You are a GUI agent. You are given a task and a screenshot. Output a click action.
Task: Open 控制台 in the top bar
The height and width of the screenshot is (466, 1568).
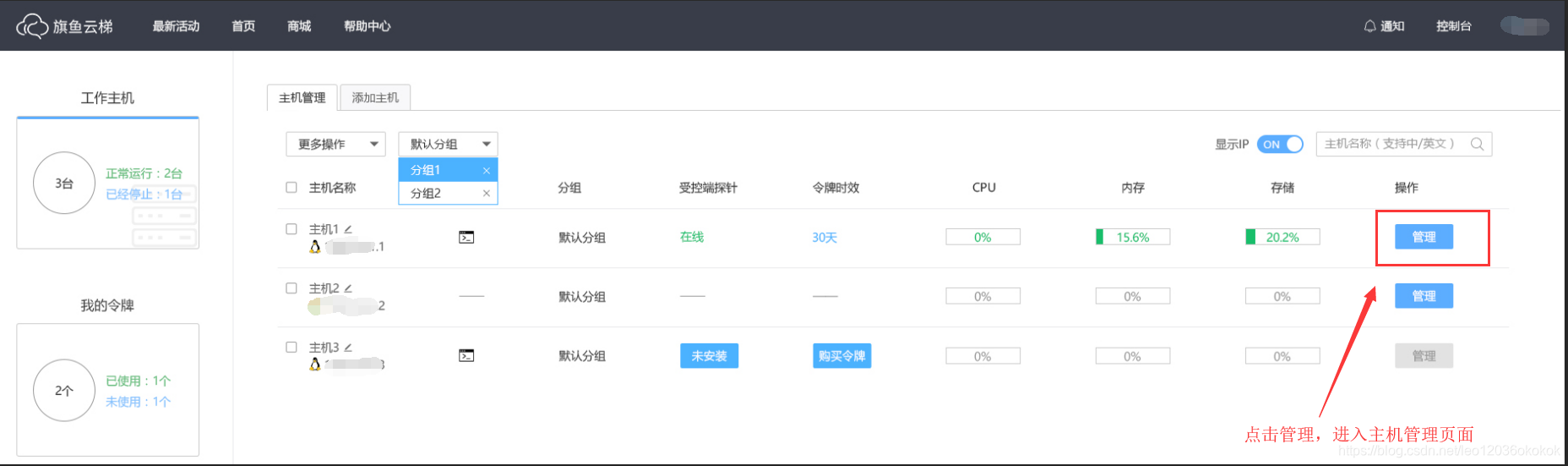[1453, 26]
